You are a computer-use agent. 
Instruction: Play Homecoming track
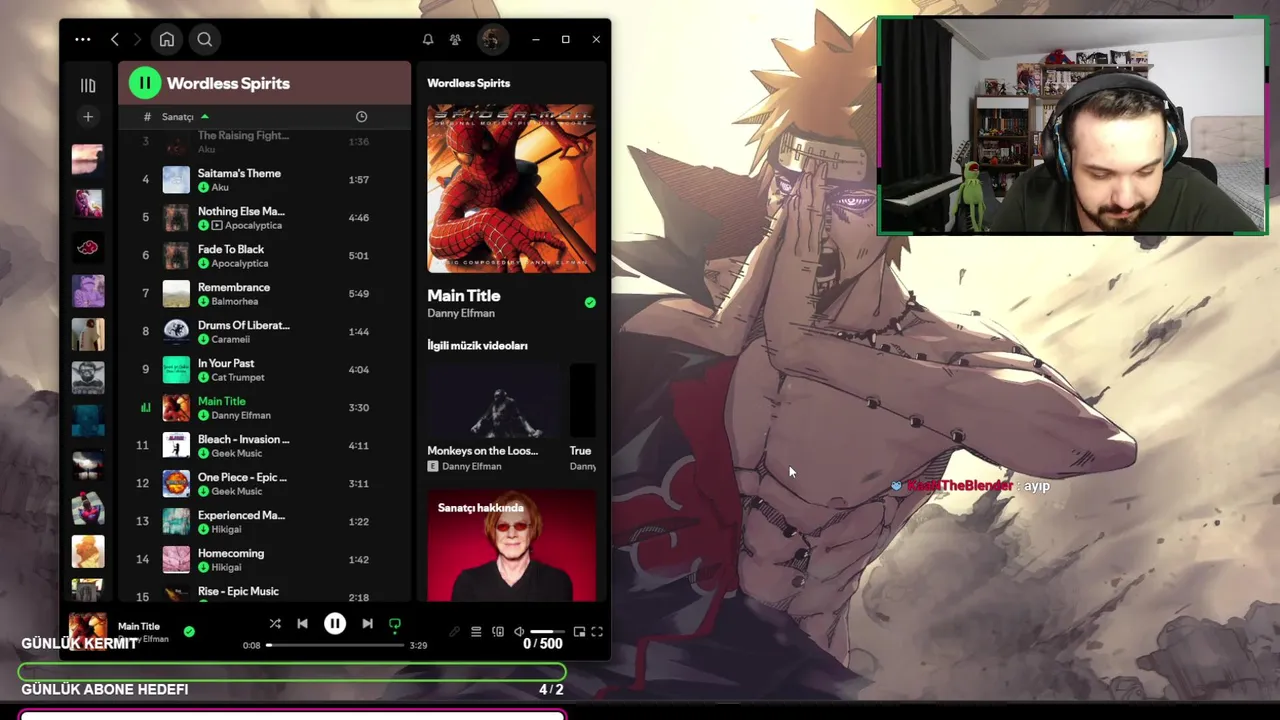pos(265,560)
